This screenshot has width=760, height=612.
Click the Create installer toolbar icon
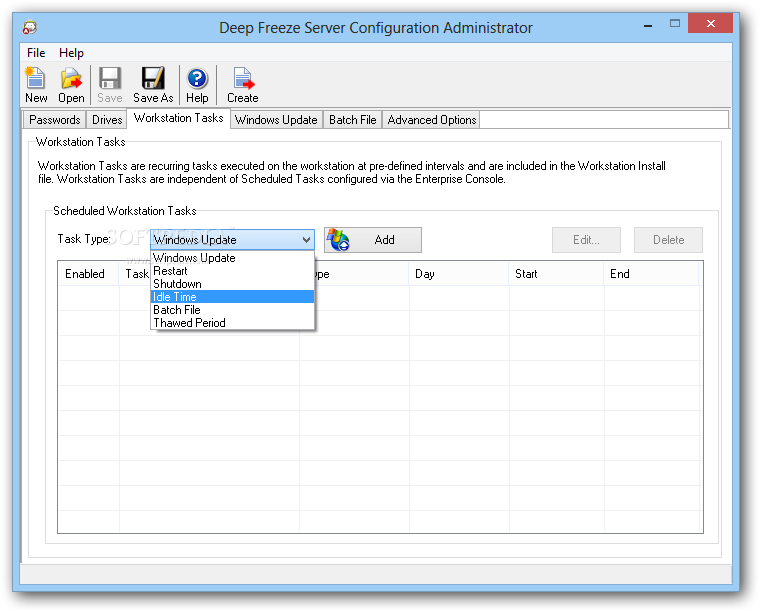[243, 85]
